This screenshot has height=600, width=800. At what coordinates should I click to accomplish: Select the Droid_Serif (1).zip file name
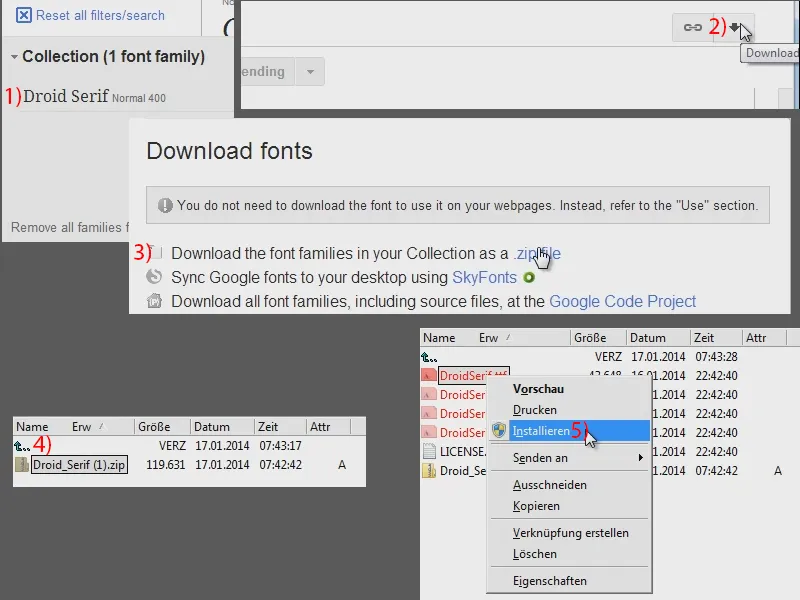pos(79,465)
